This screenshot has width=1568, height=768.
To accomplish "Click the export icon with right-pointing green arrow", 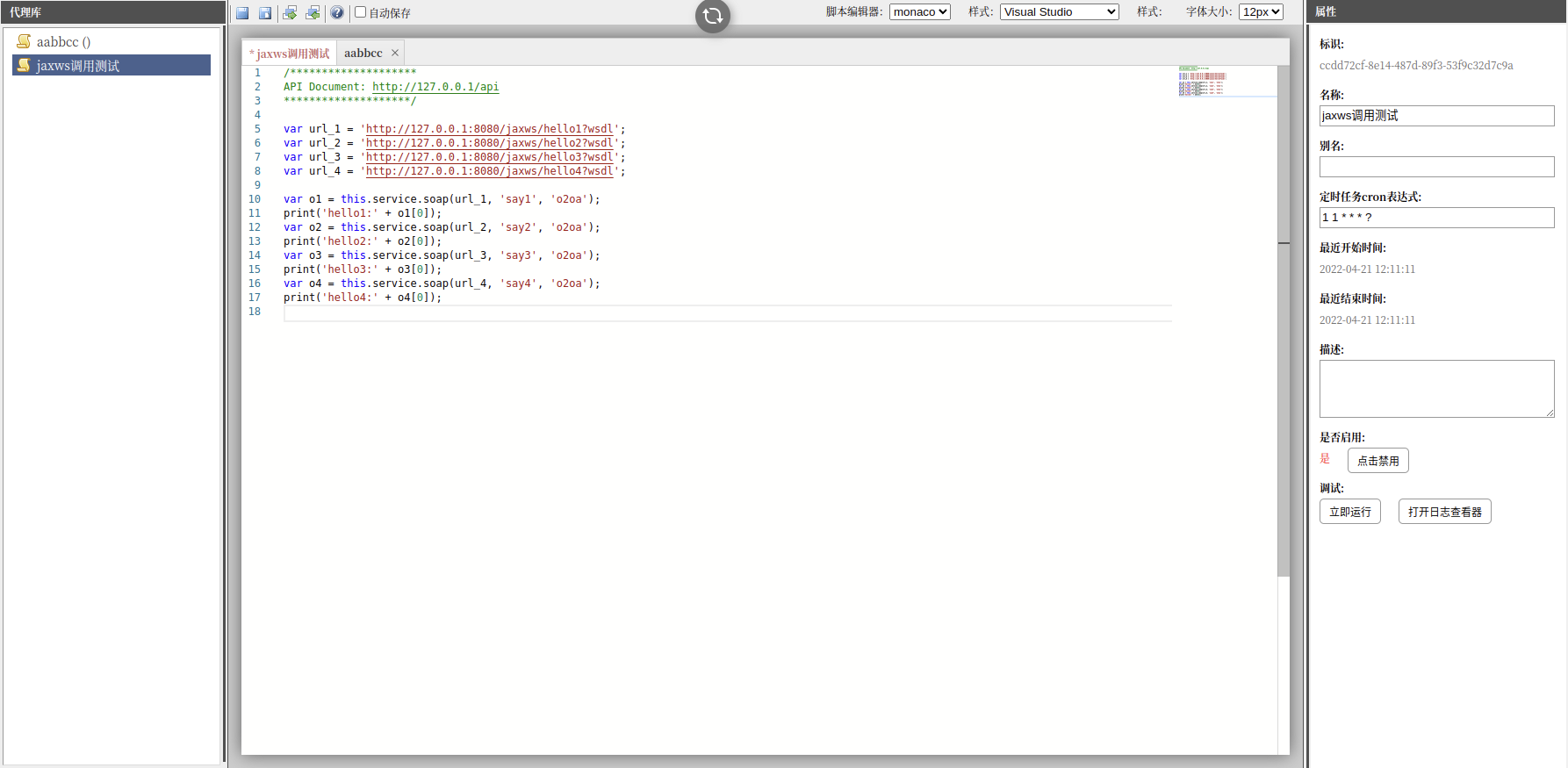I will tap(290, 13).
